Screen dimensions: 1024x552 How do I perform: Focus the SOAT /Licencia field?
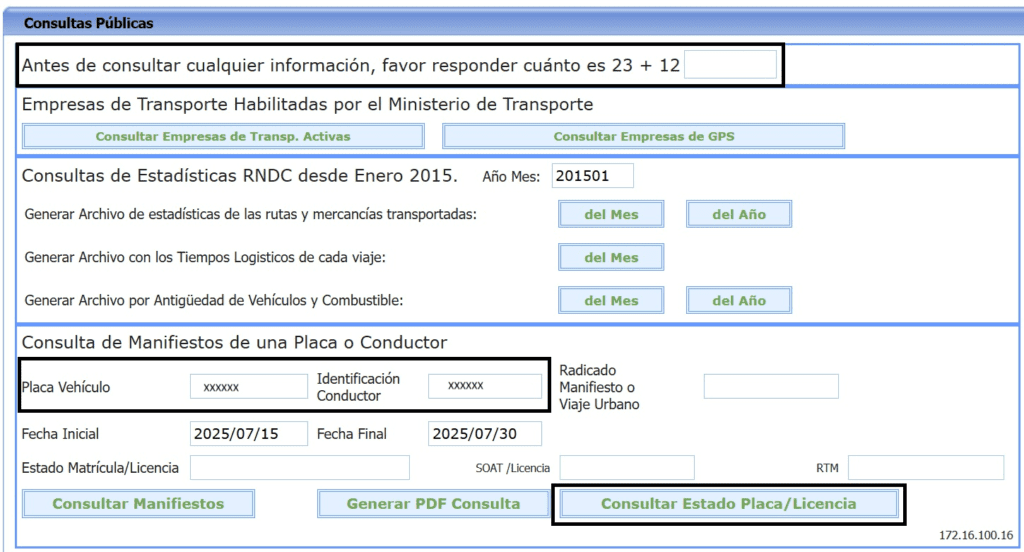pyautogui.click(x=626, y=468)
